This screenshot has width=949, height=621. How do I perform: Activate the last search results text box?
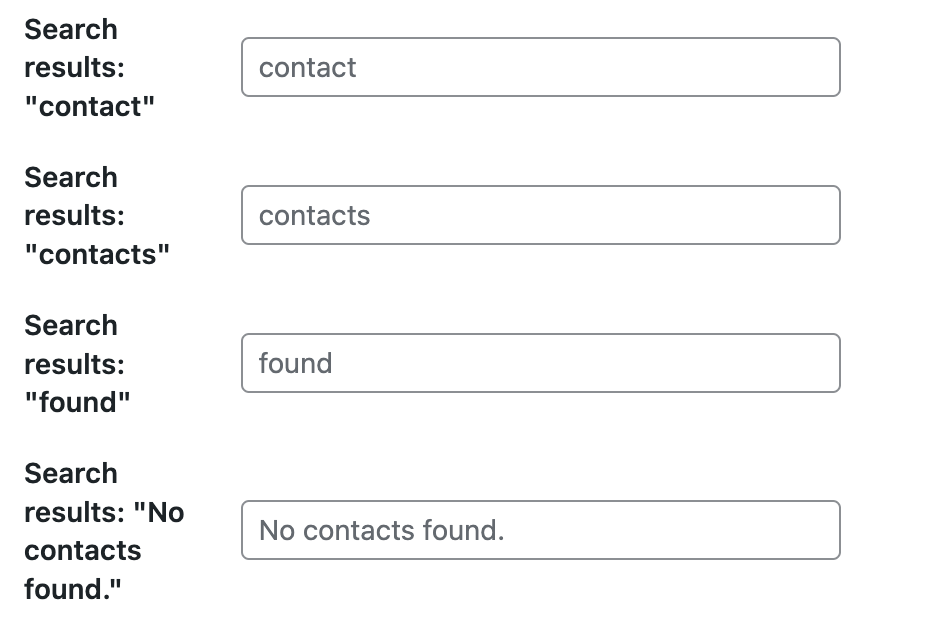point(540,530)
